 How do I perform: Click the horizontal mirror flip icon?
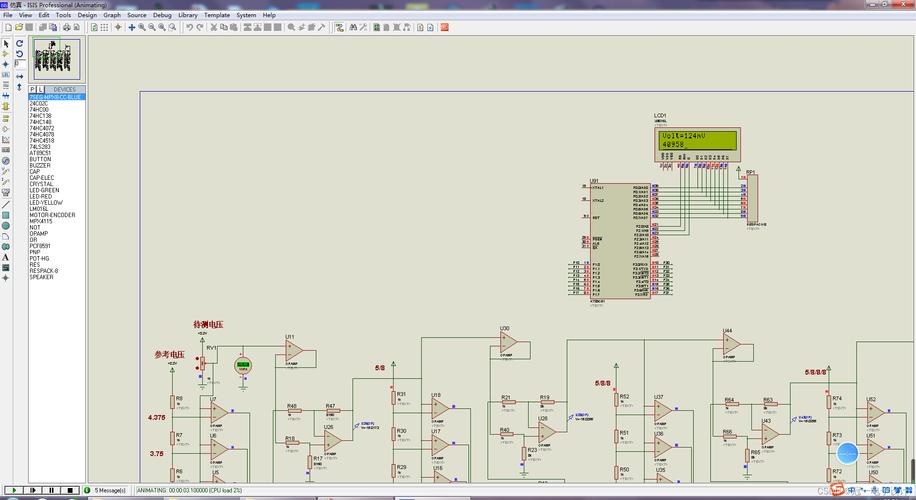tap(20, 76)
